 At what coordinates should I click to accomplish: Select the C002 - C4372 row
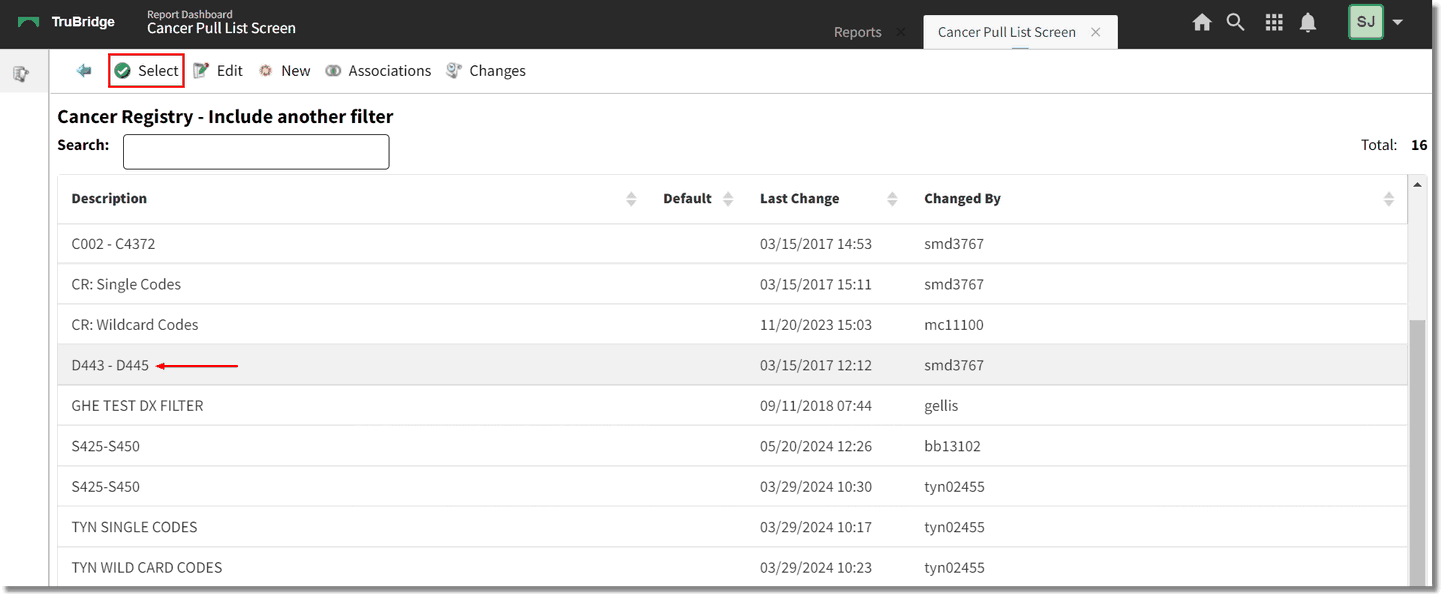(732, 244)
